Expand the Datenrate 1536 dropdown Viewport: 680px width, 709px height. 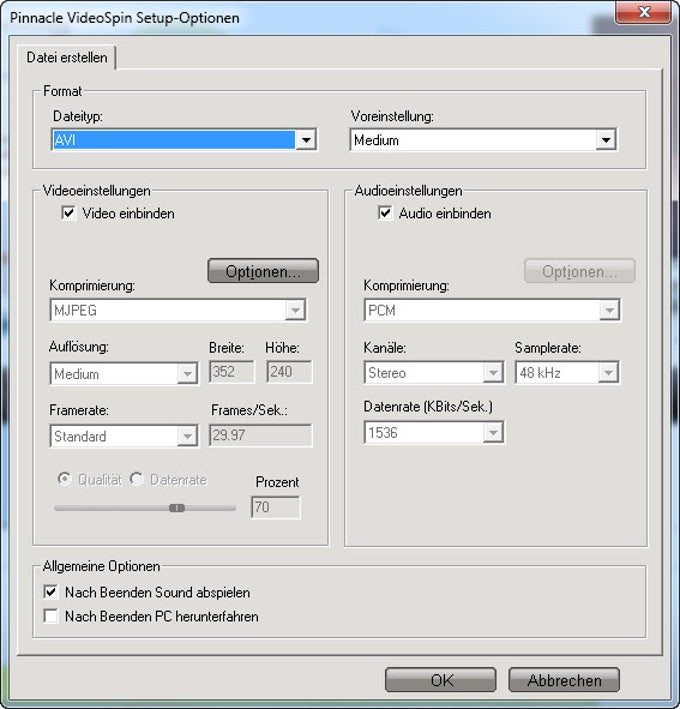tap(434, 433)
